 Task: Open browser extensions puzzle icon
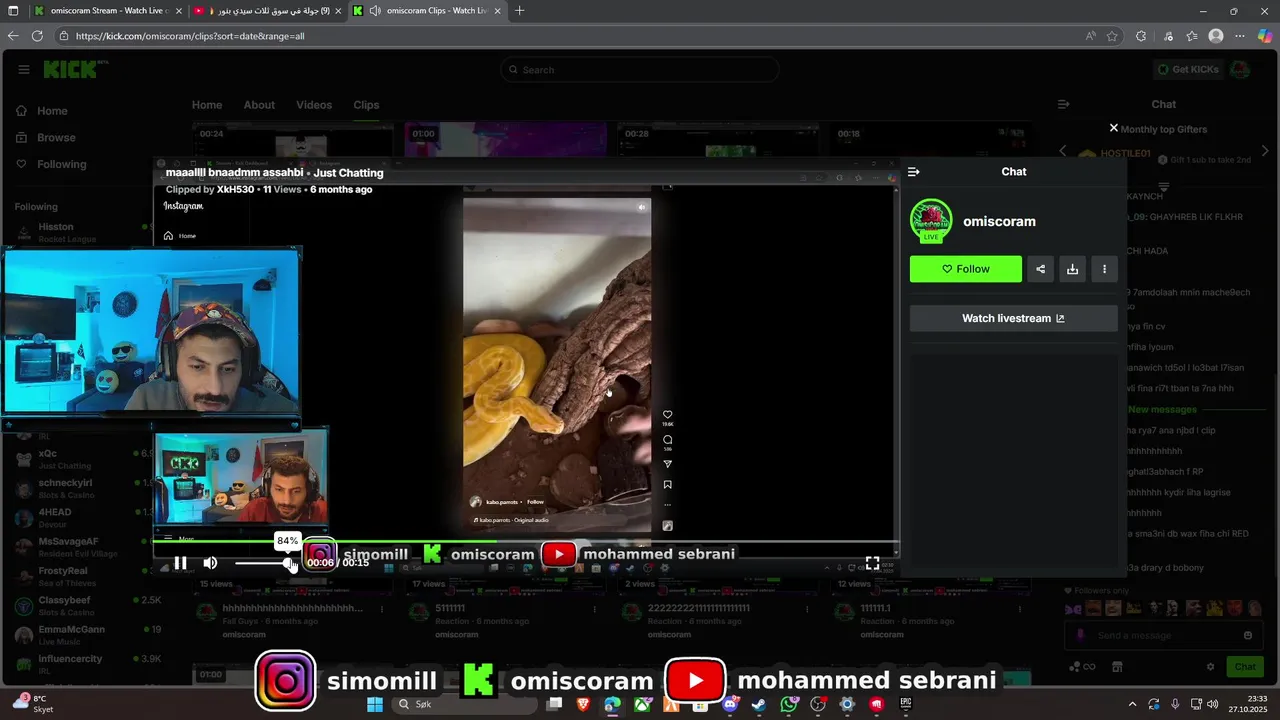(1141, 36)
